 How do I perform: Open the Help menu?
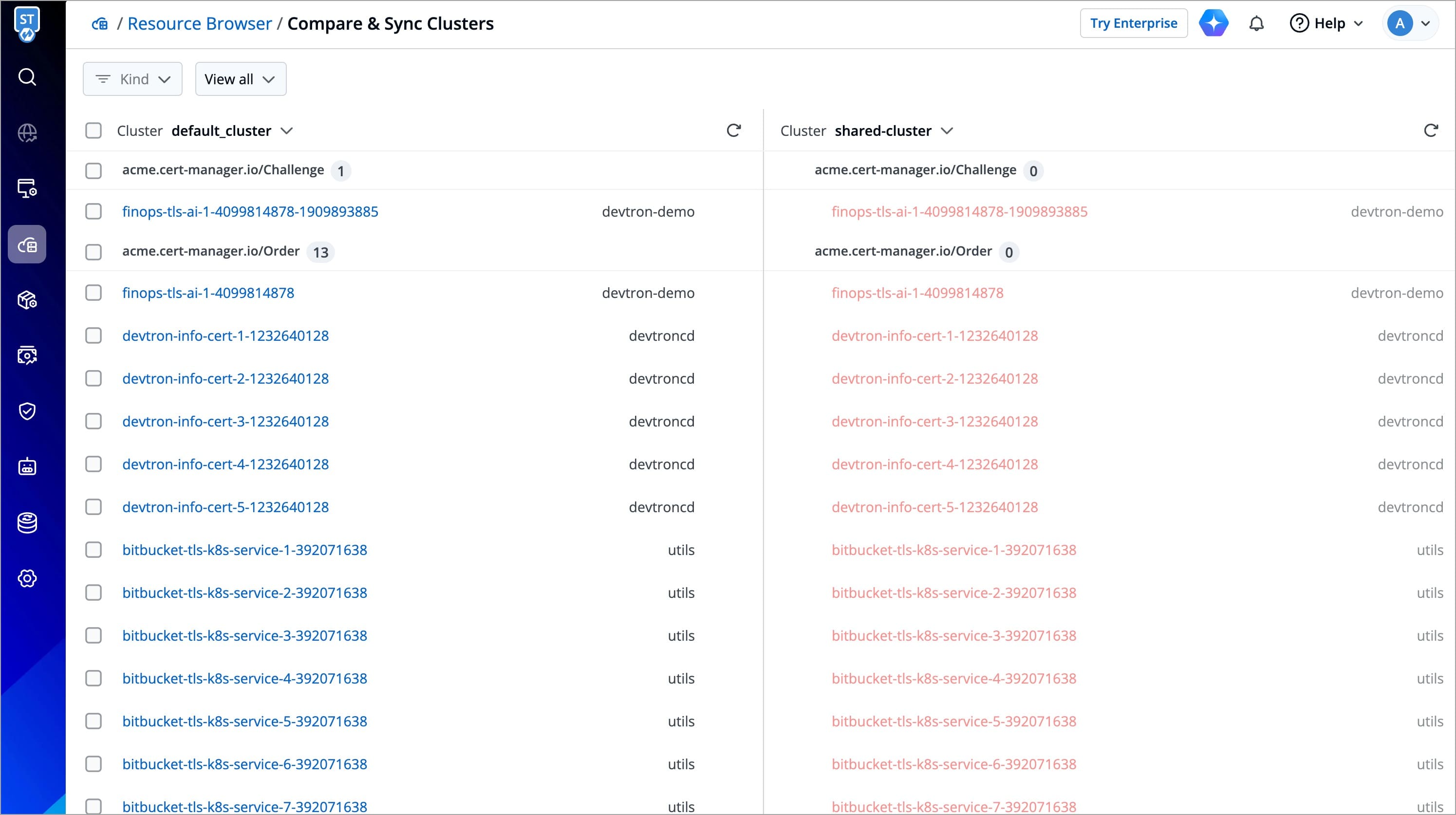tap(1326, 24)
